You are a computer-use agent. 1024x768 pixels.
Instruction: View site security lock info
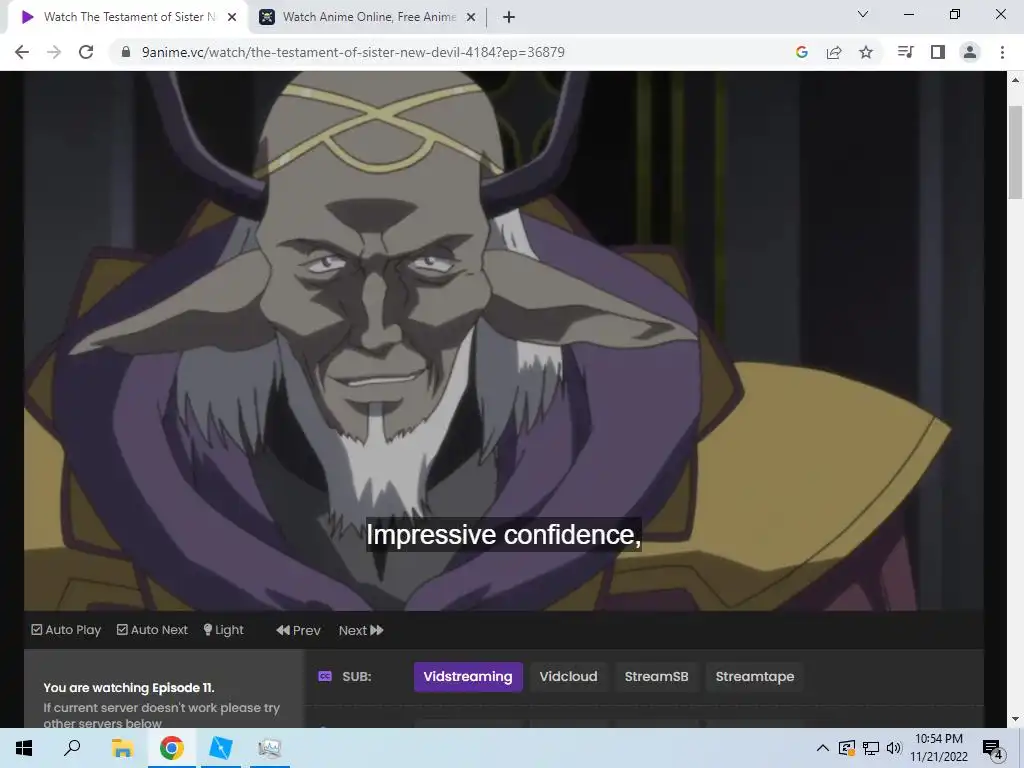126,52
